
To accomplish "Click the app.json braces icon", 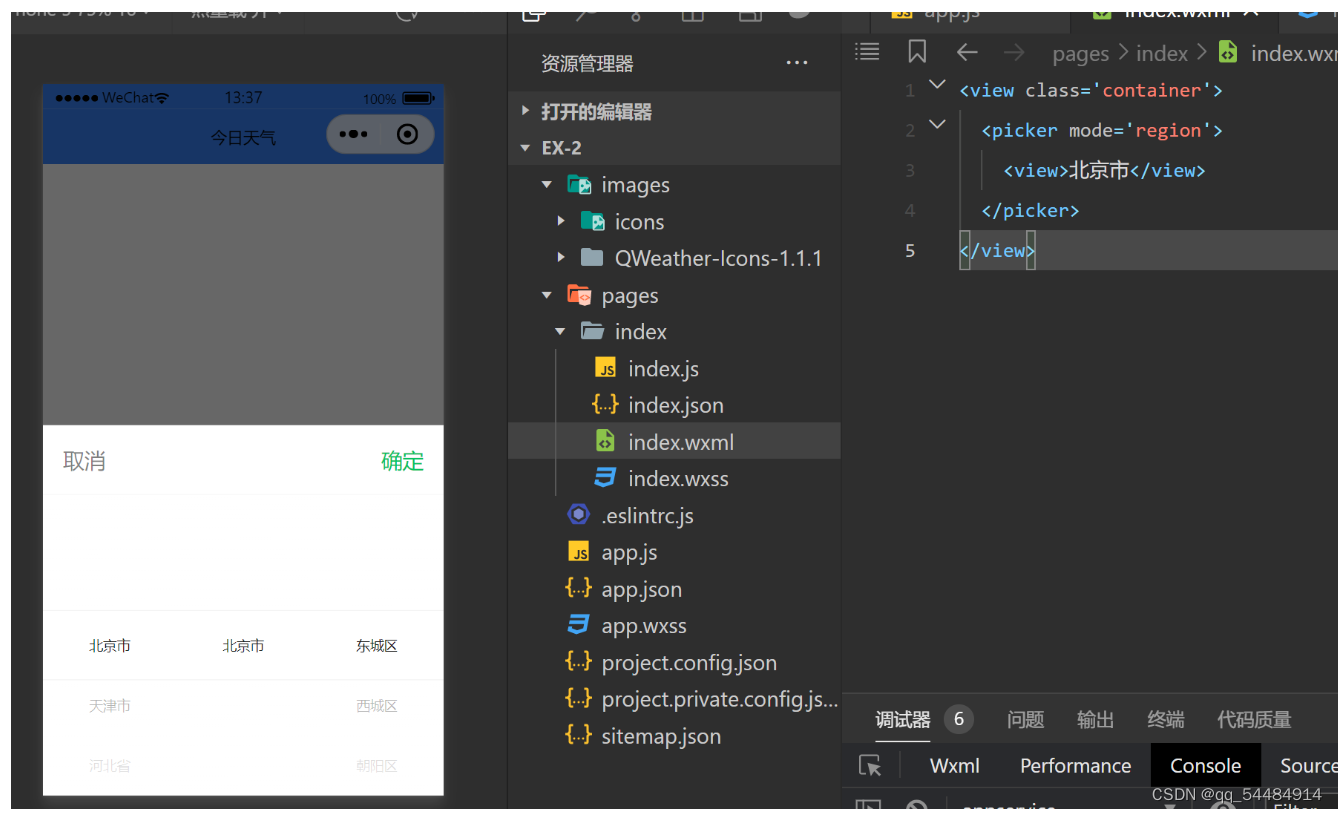I will tap(578, 589).
